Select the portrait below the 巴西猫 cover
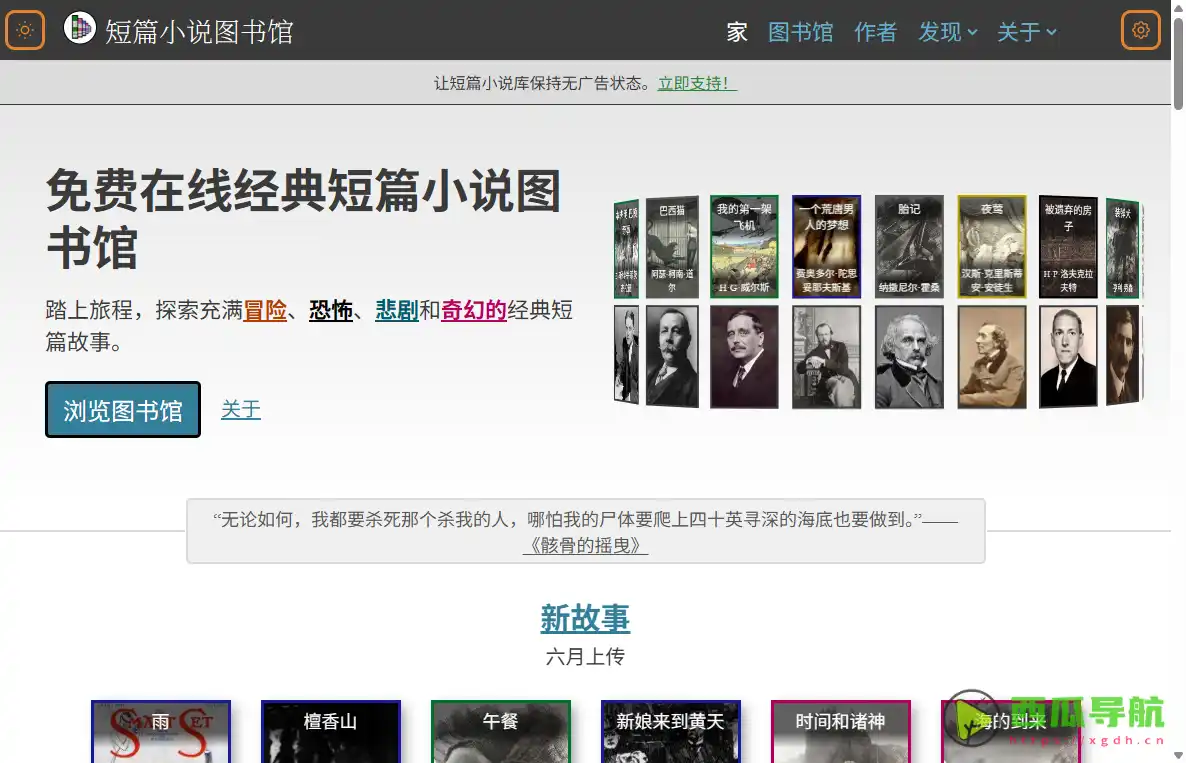Screen dimensions: 1186x763 pyautogui.click(x=672, y=356)
